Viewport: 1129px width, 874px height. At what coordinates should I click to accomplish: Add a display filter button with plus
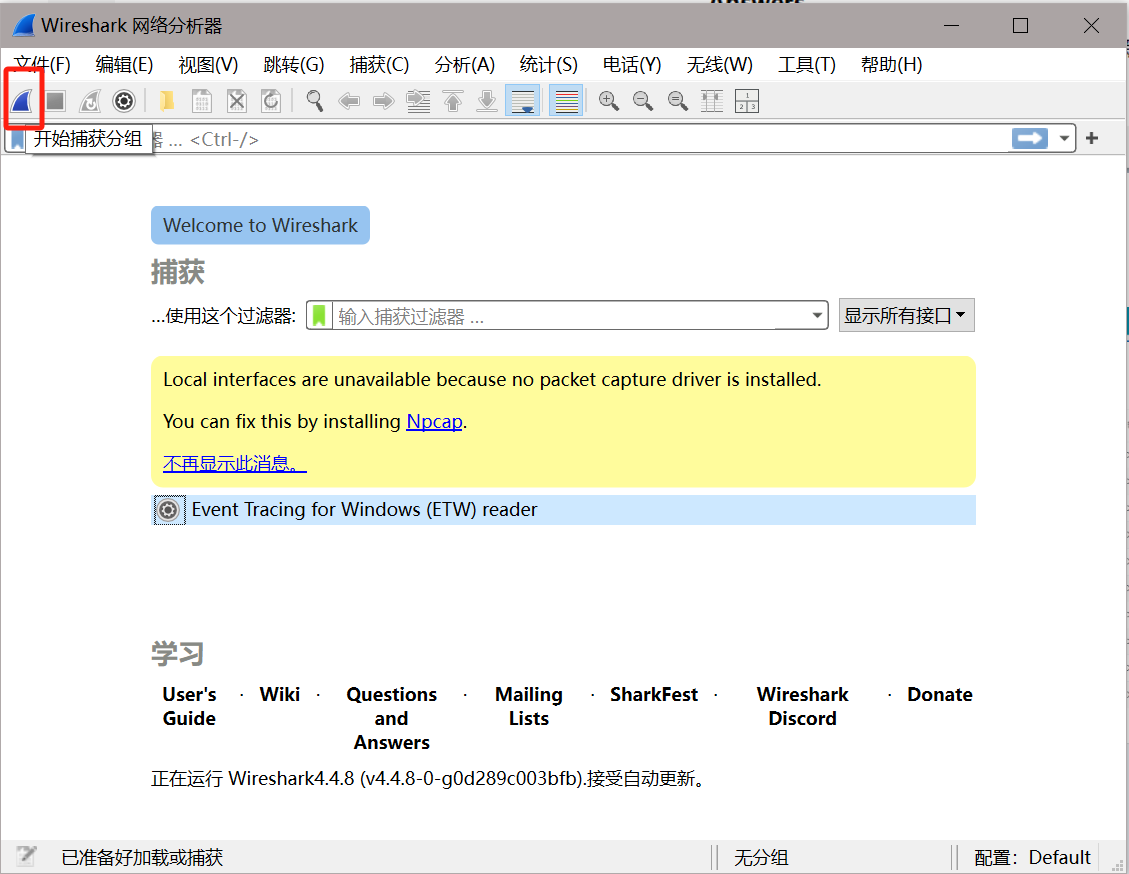click(1092, 138)
